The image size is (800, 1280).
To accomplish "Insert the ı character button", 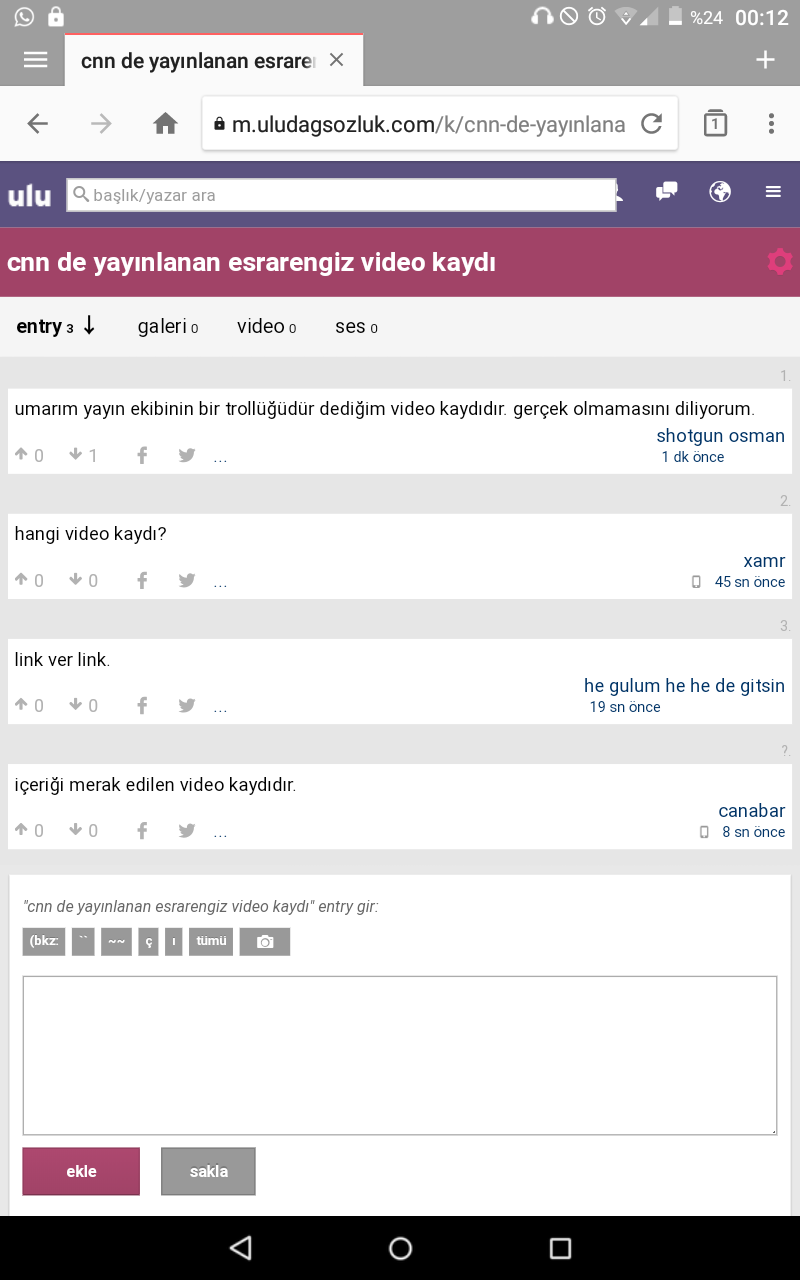I will coord(174,942).
